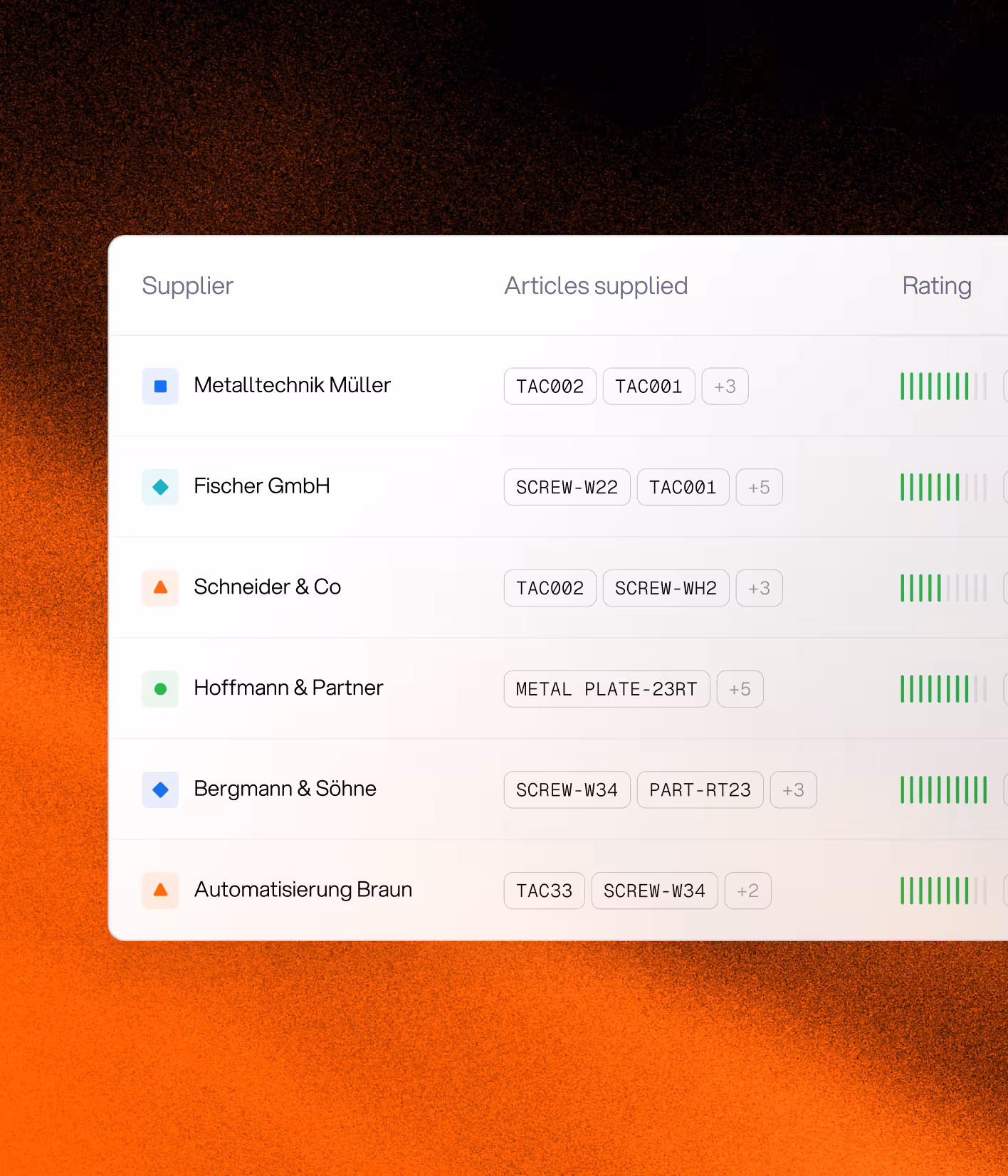
Task: Select TAC001 tag in Fischer GmbH row
Action: tap(683, 487)
